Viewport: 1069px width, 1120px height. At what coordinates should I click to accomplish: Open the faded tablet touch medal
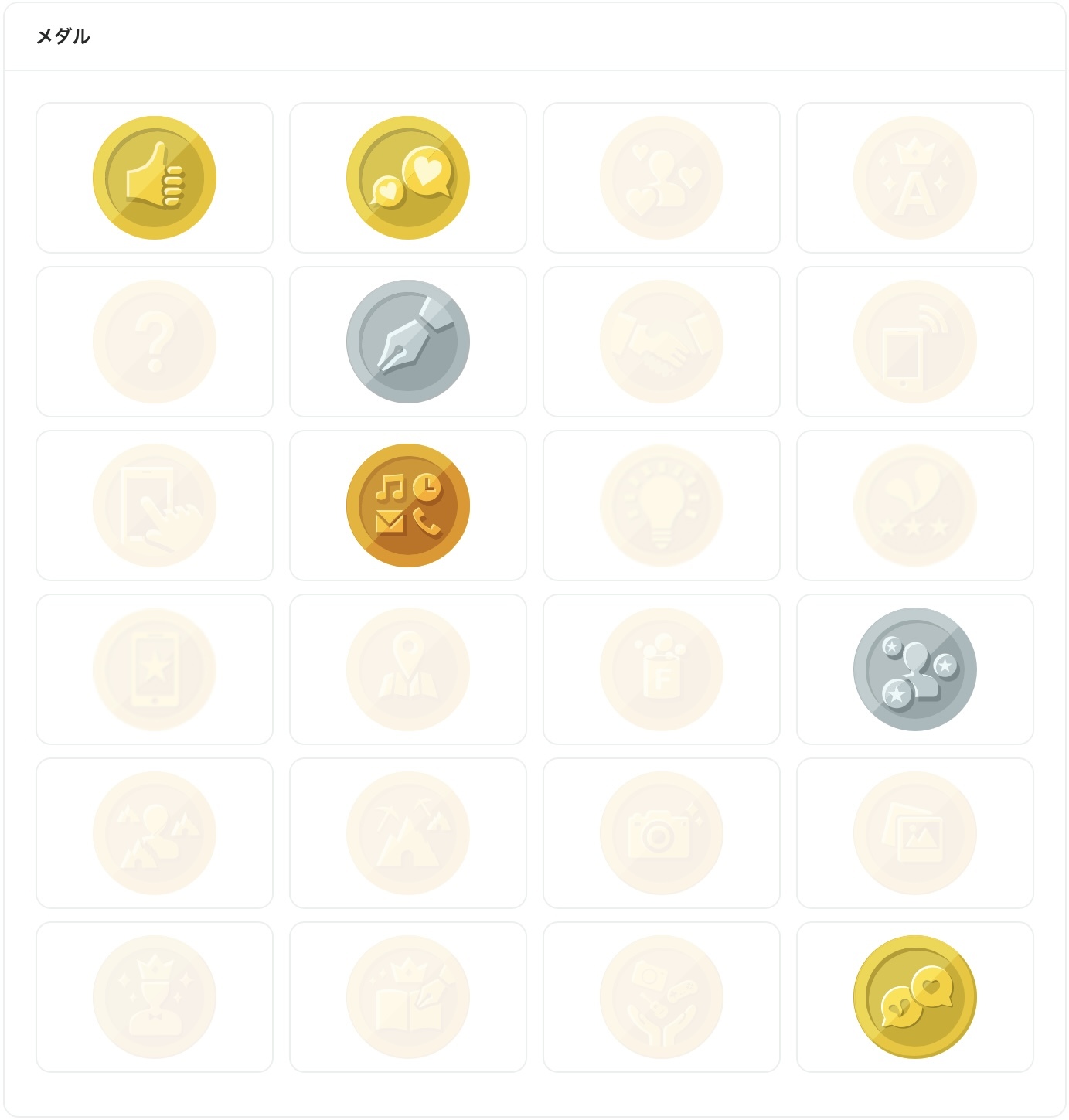[155, 506]
